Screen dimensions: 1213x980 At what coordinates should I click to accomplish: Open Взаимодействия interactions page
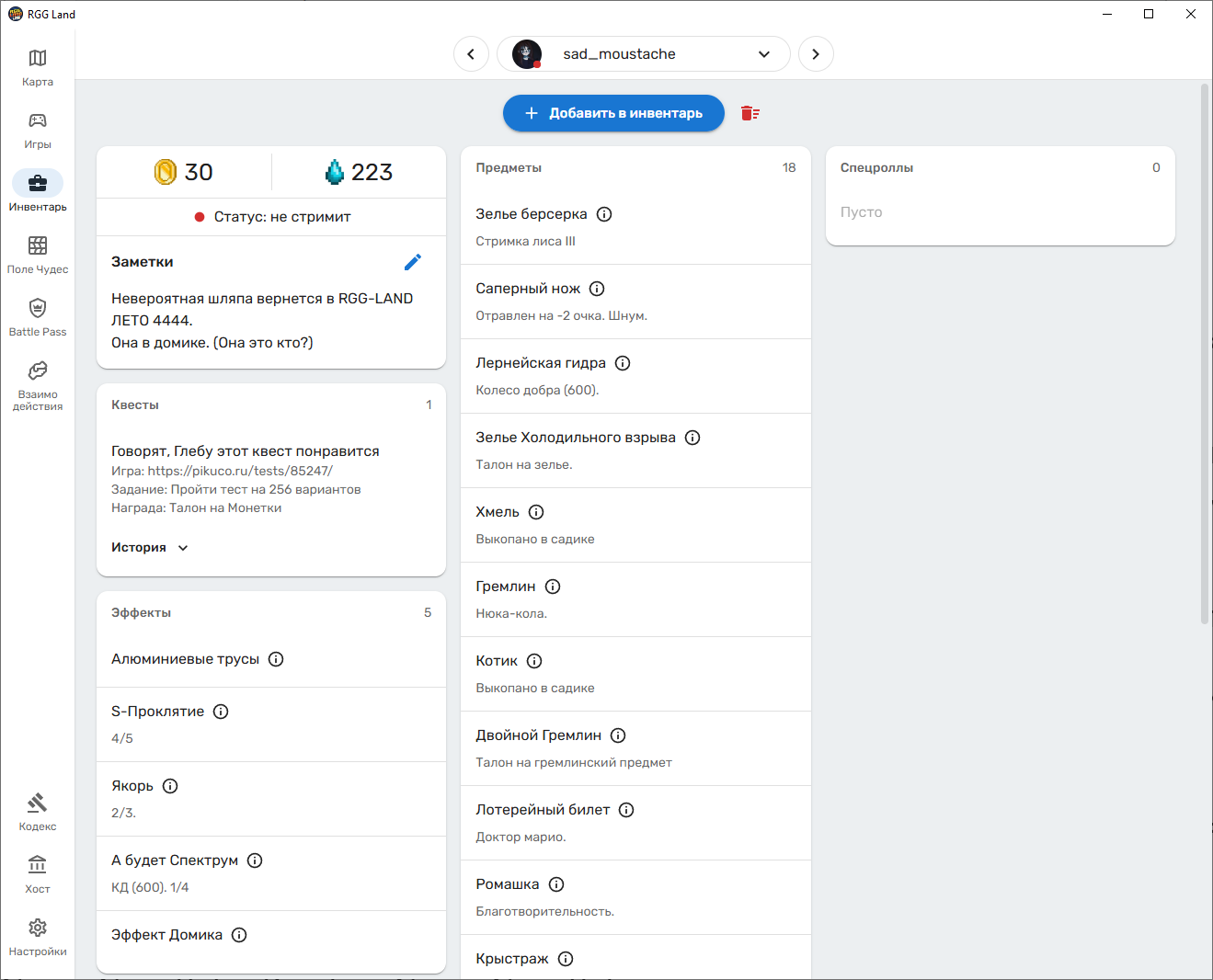[38, 384]
